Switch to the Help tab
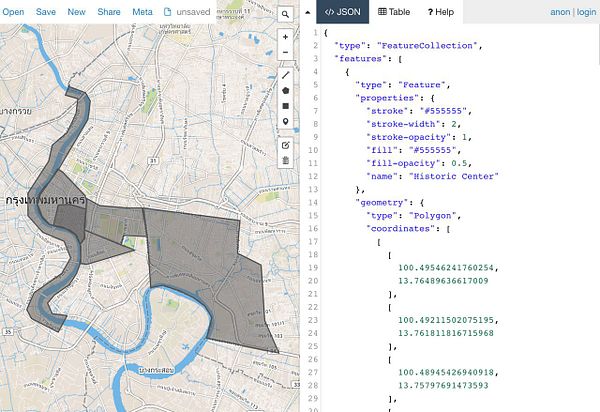Viewport: 600px width, 412px height. pyautogui.click(x=440, y=12)
